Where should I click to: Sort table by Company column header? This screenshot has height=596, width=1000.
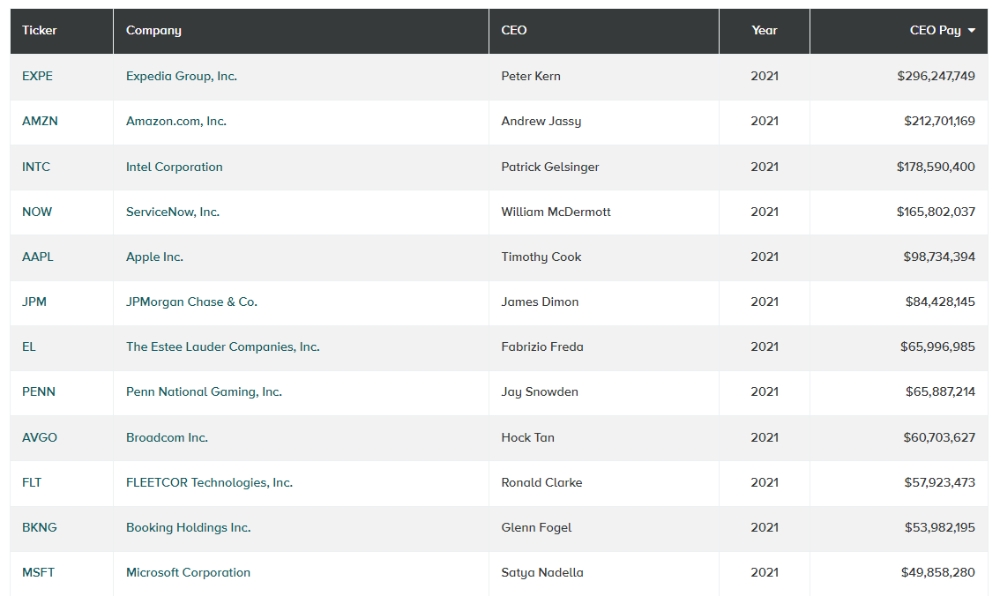pyautogui.click(x=154, y=30)
